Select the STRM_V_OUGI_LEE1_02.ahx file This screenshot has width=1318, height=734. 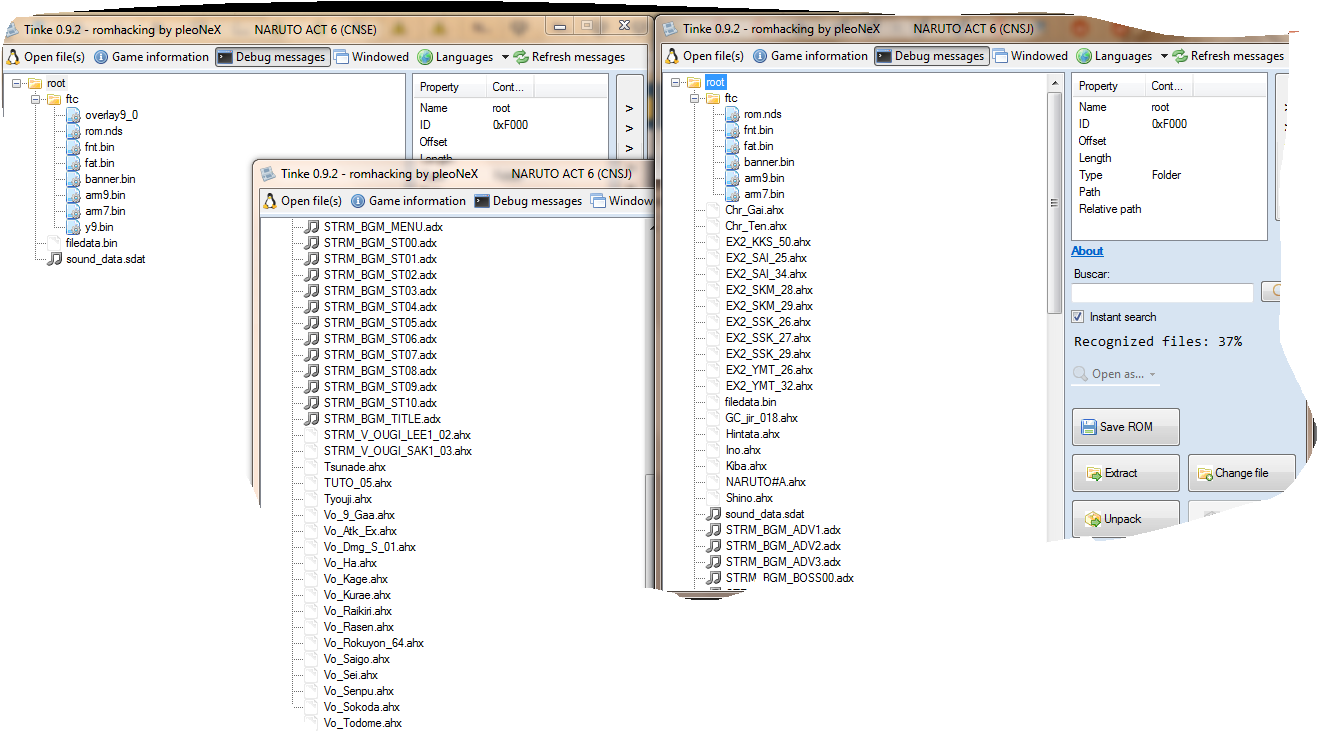[397, 435]
